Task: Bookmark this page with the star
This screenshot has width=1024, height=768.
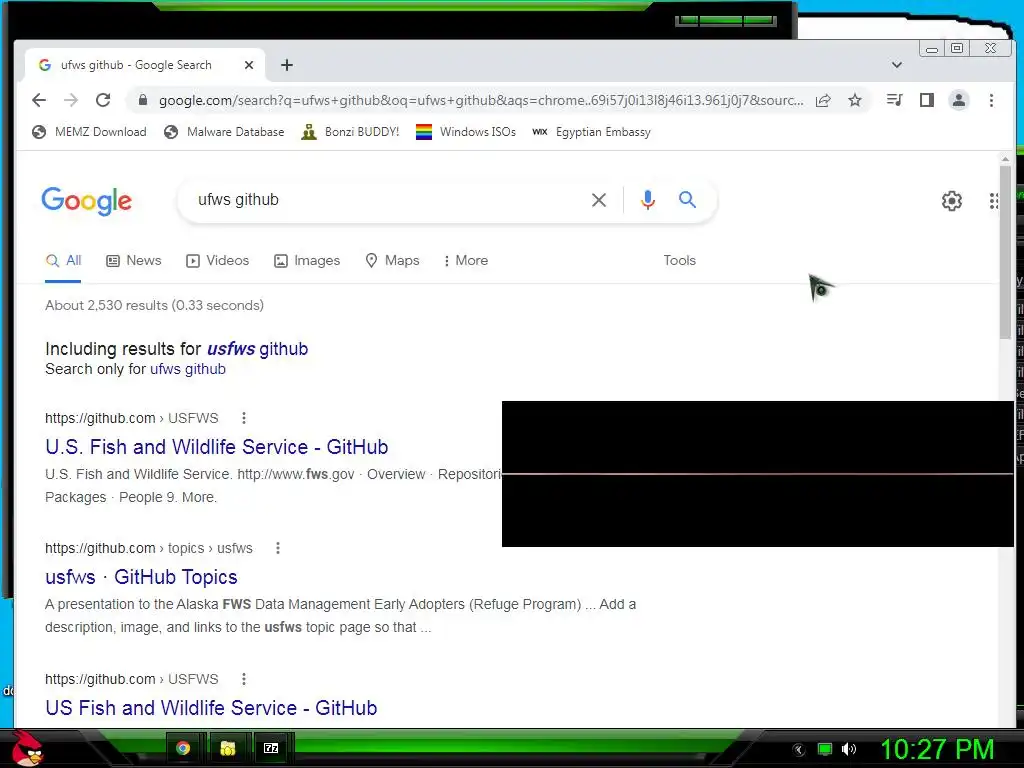Action: pyautogui.click(x=855, y=100)
